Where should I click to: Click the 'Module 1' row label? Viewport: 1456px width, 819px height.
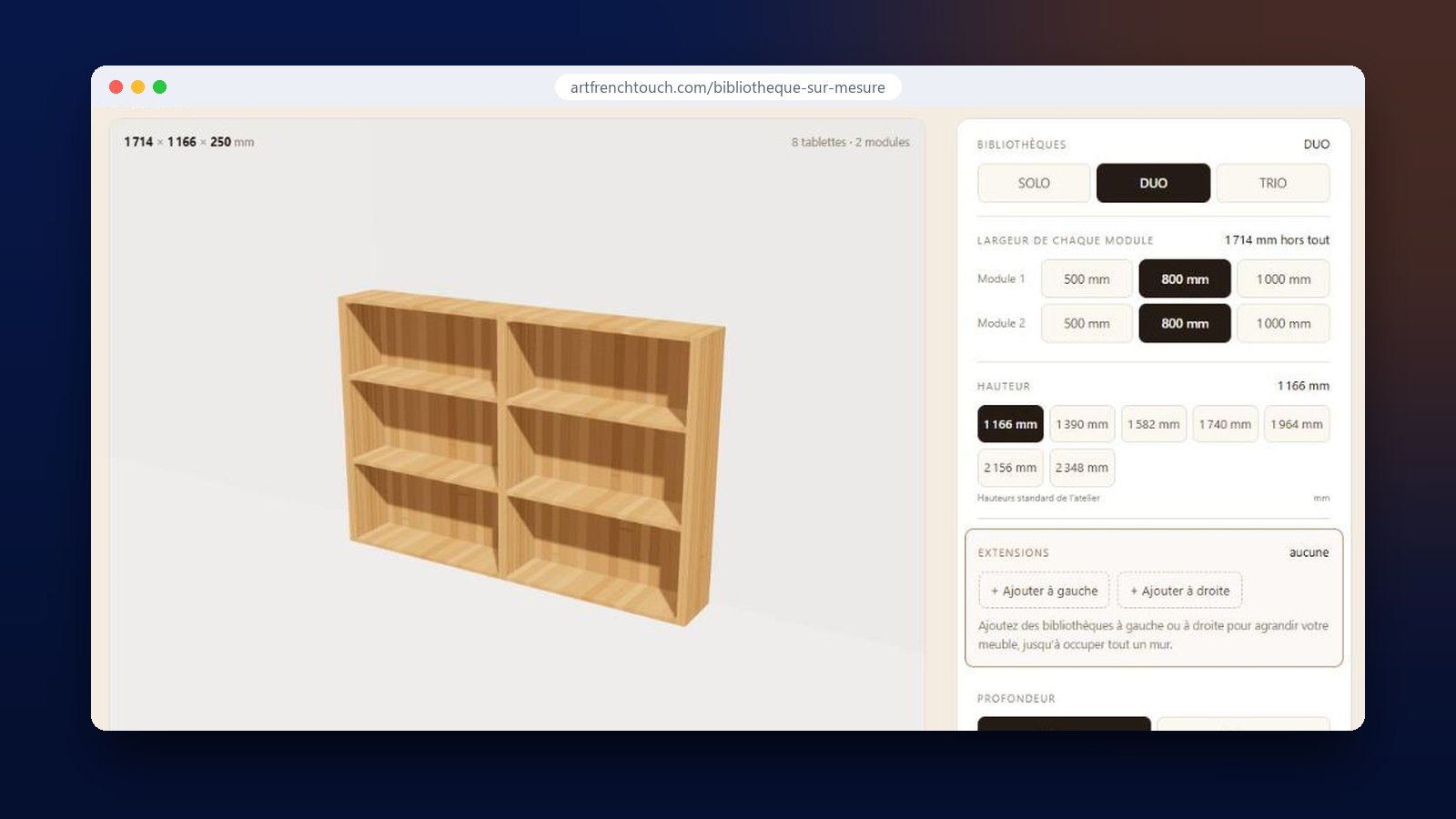pos(1001,278)
